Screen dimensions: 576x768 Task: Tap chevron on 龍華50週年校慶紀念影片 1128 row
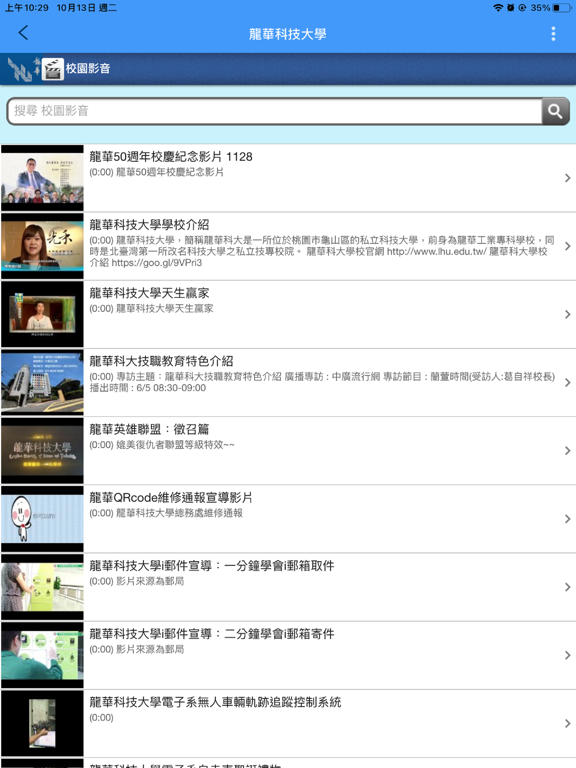click(568, 178)
